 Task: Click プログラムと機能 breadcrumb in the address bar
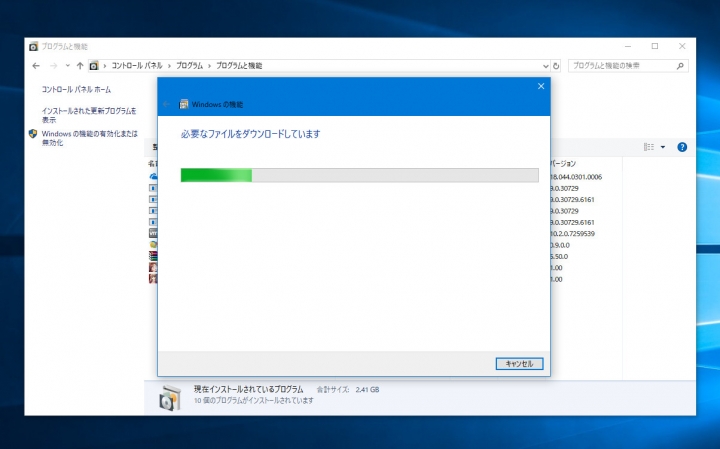click(x=239, y=66)
